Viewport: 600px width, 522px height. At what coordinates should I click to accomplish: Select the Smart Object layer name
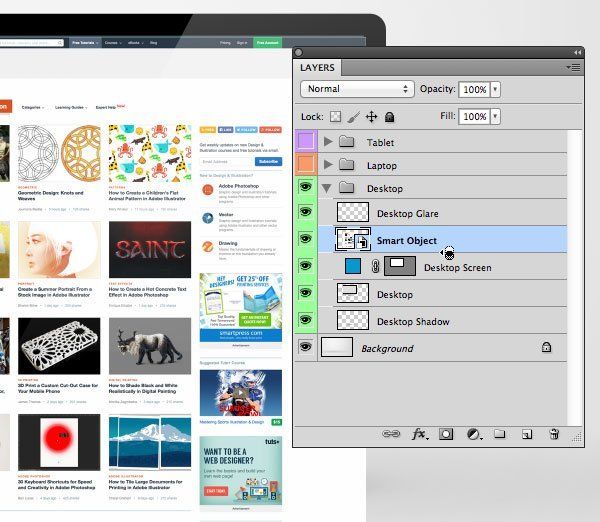tap(407, 241)
